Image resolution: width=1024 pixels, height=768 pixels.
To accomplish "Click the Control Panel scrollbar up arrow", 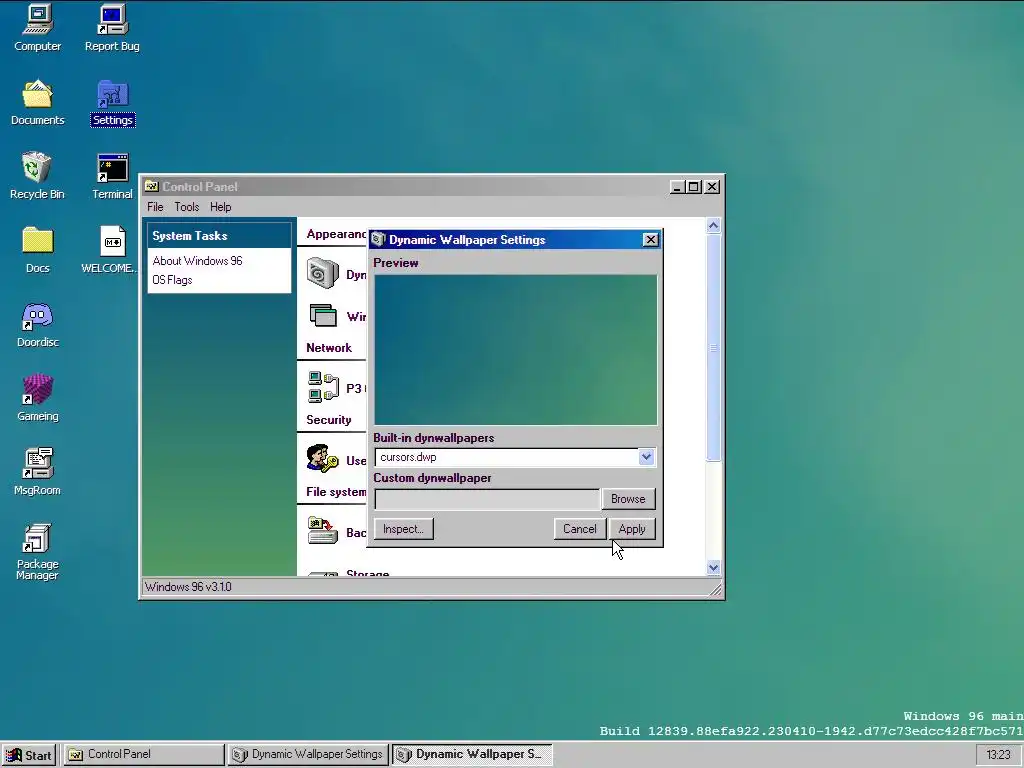I will pos(713,226).
